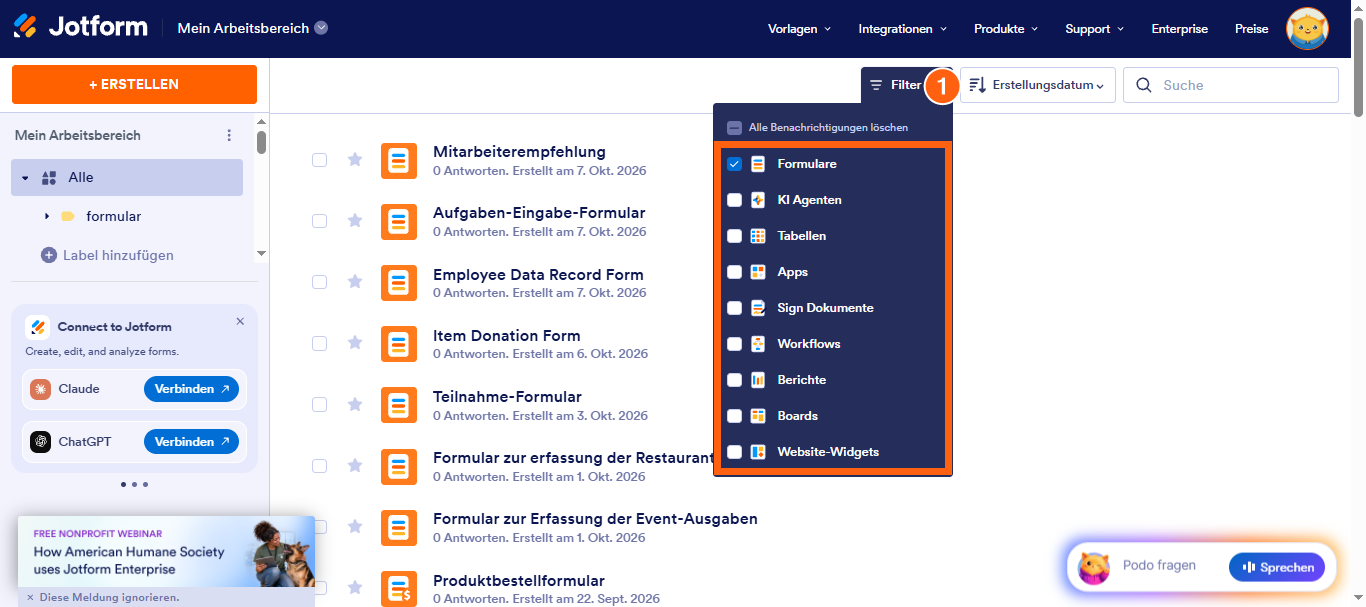Open the Support dropdown menu

(x=1095, y=29)
